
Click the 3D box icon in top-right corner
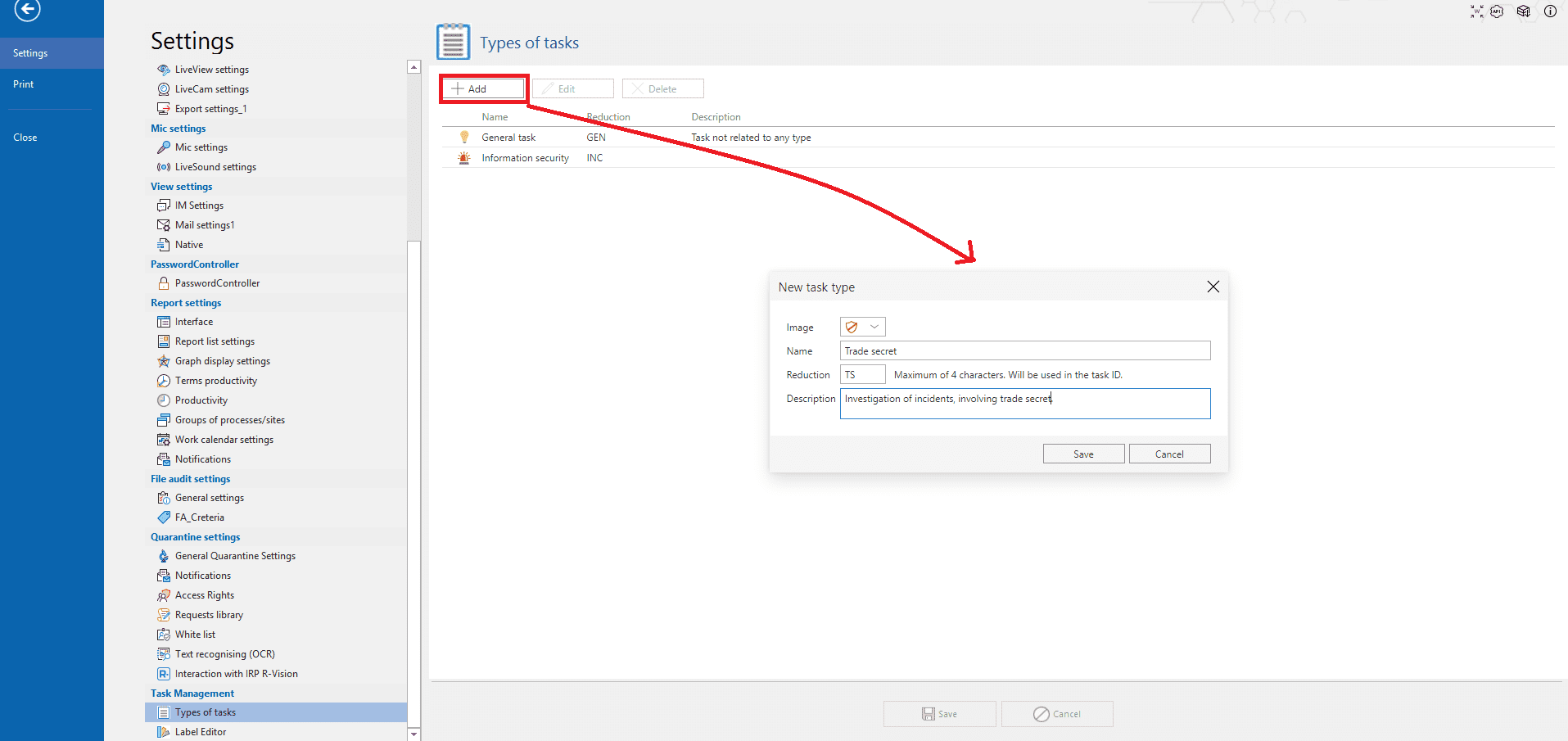click(x=1523, y=11)
